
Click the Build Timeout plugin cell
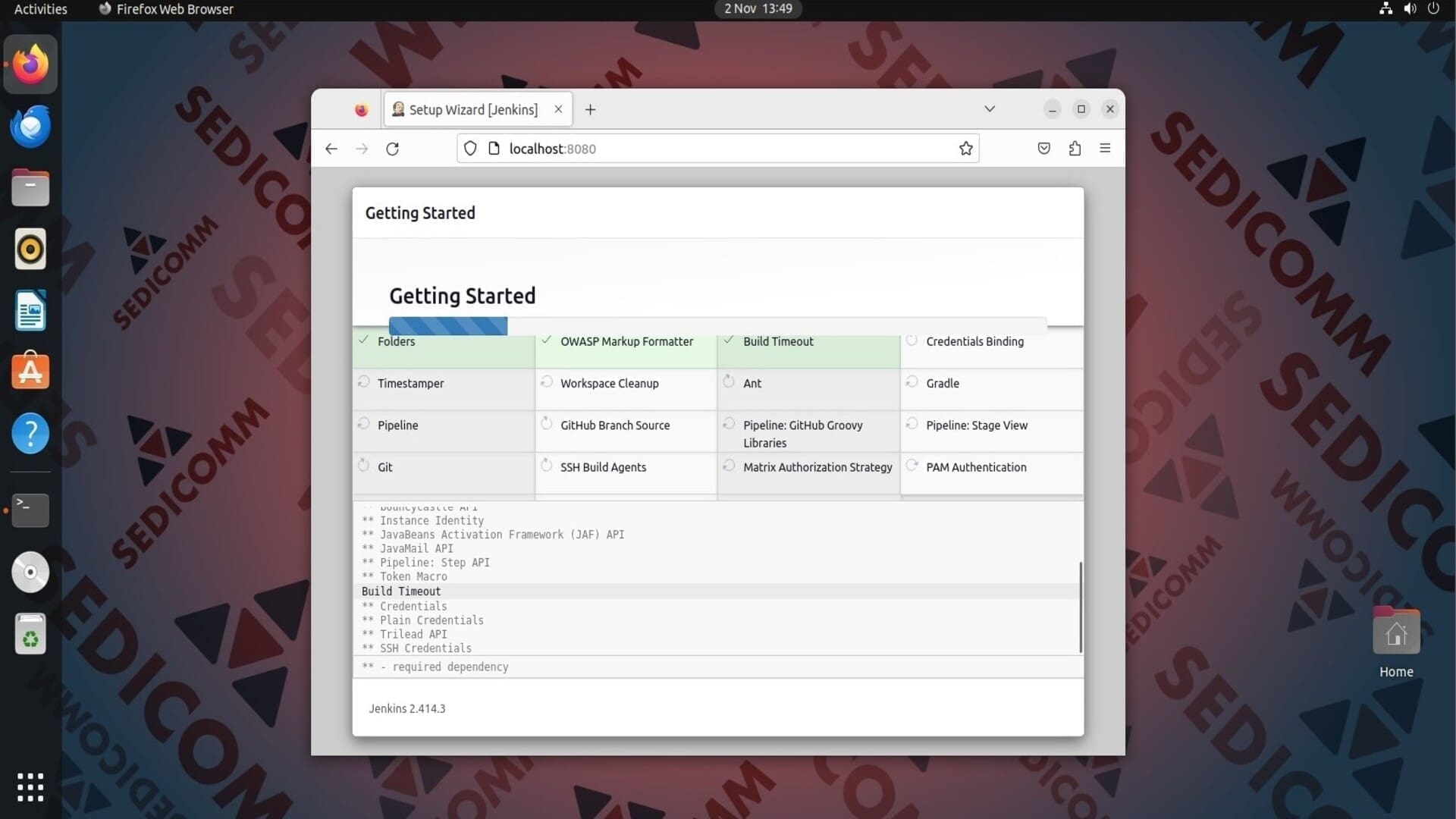coord(809,348)
